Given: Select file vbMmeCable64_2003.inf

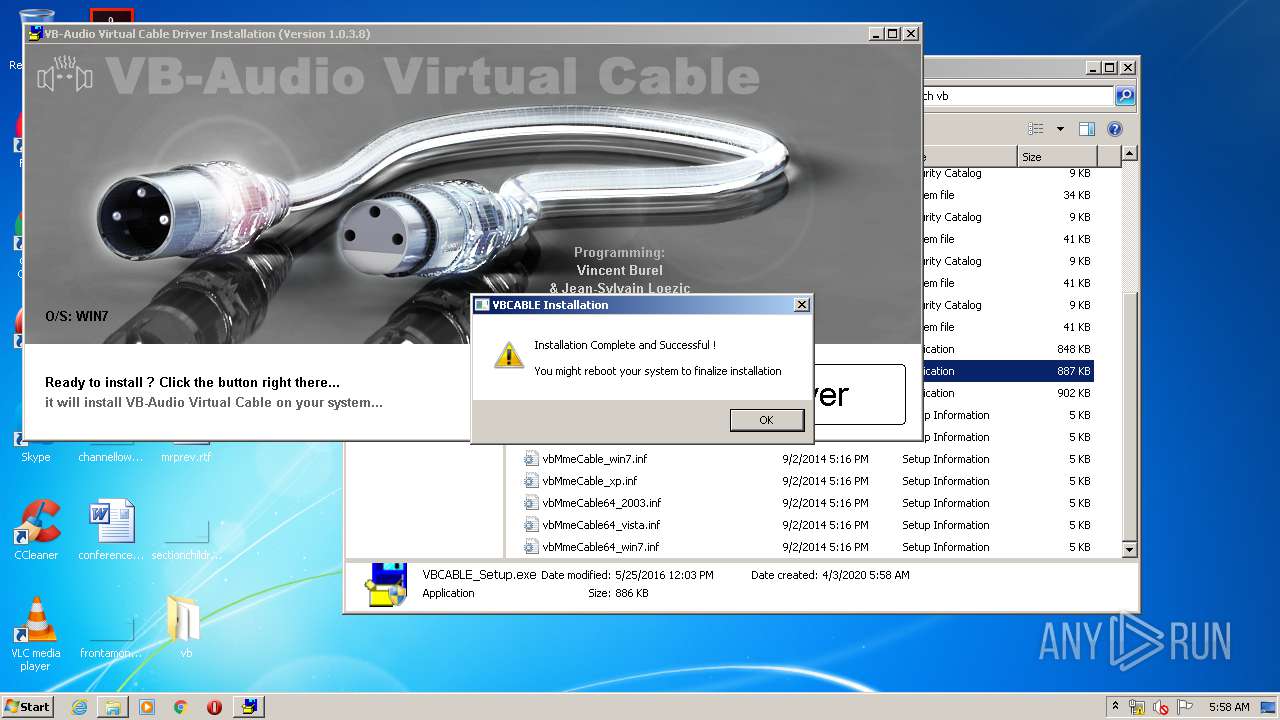Looking at the screenshot, I should click(x=601, y=503).
